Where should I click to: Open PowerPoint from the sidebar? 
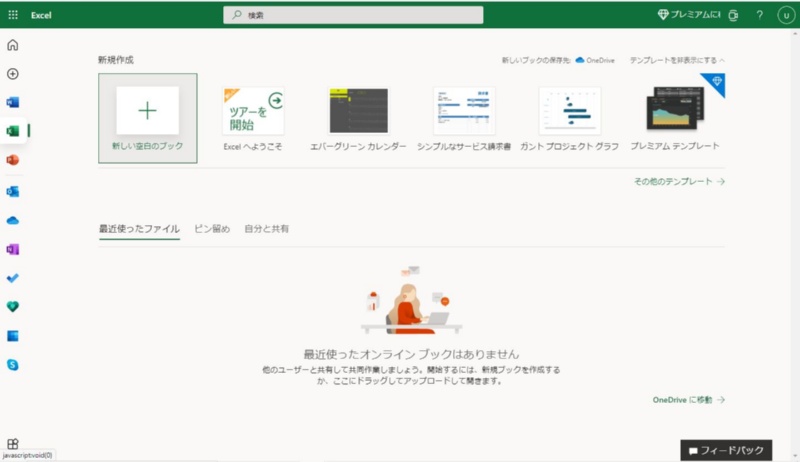click(13, 161)
